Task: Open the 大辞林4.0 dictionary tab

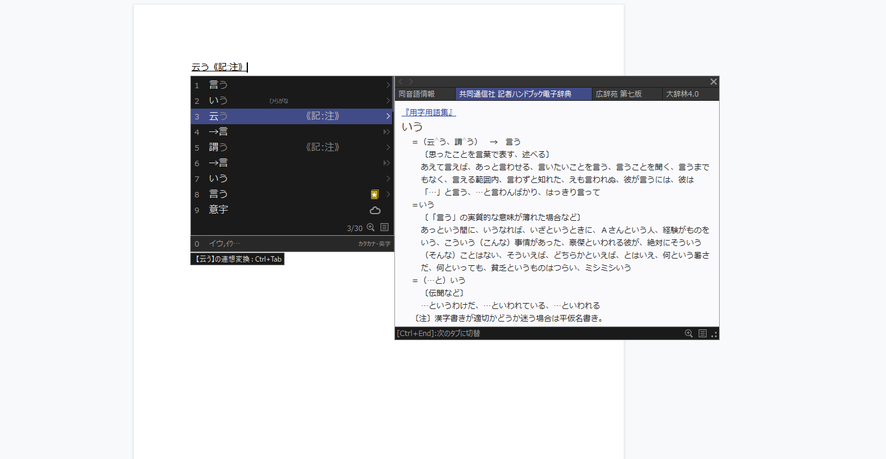Action: point(683,94)
